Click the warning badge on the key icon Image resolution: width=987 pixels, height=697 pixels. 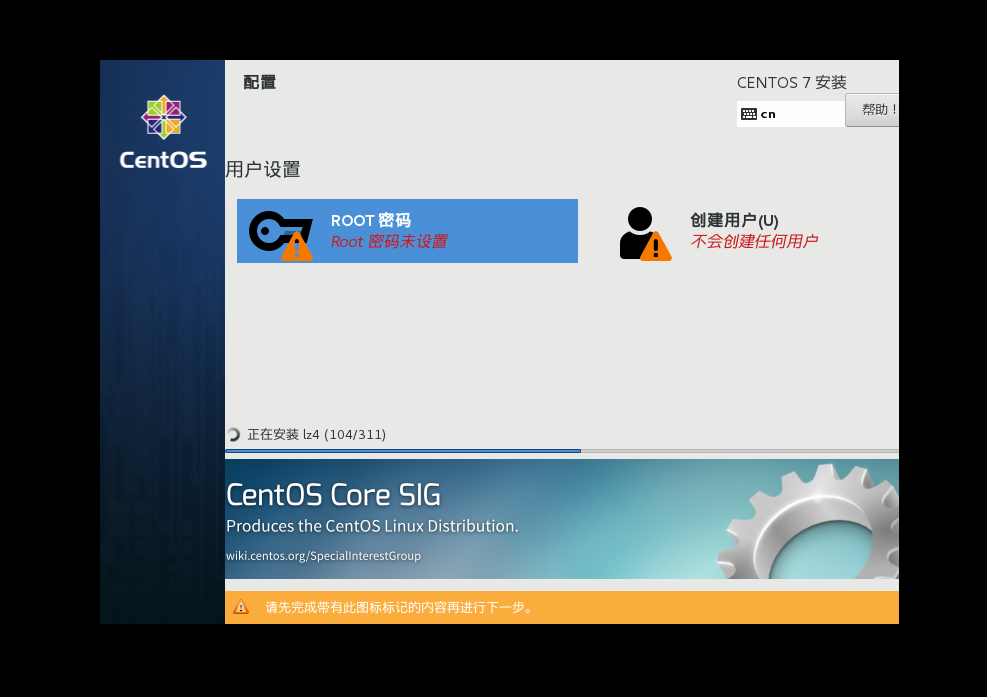tap(296, 246)
